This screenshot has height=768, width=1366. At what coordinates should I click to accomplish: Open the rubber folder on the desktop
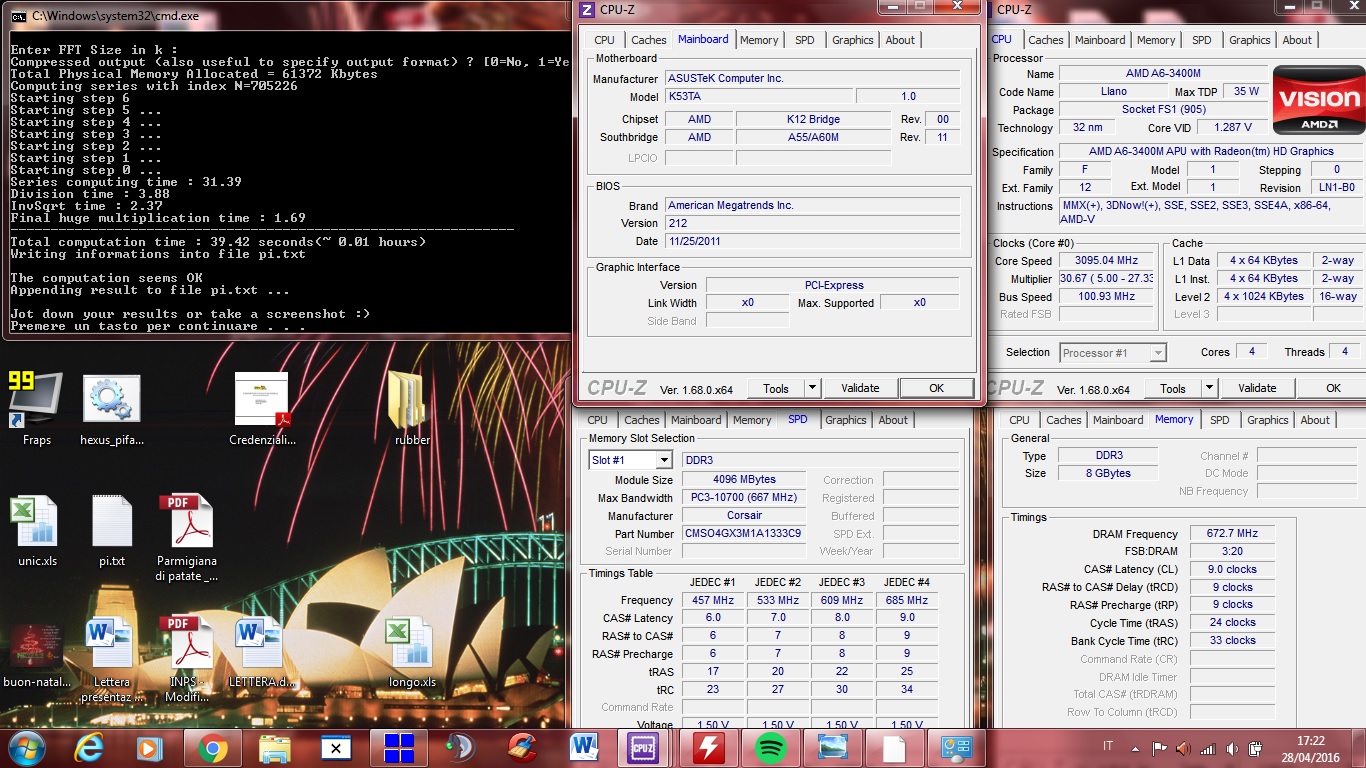(x=412, y=408)
